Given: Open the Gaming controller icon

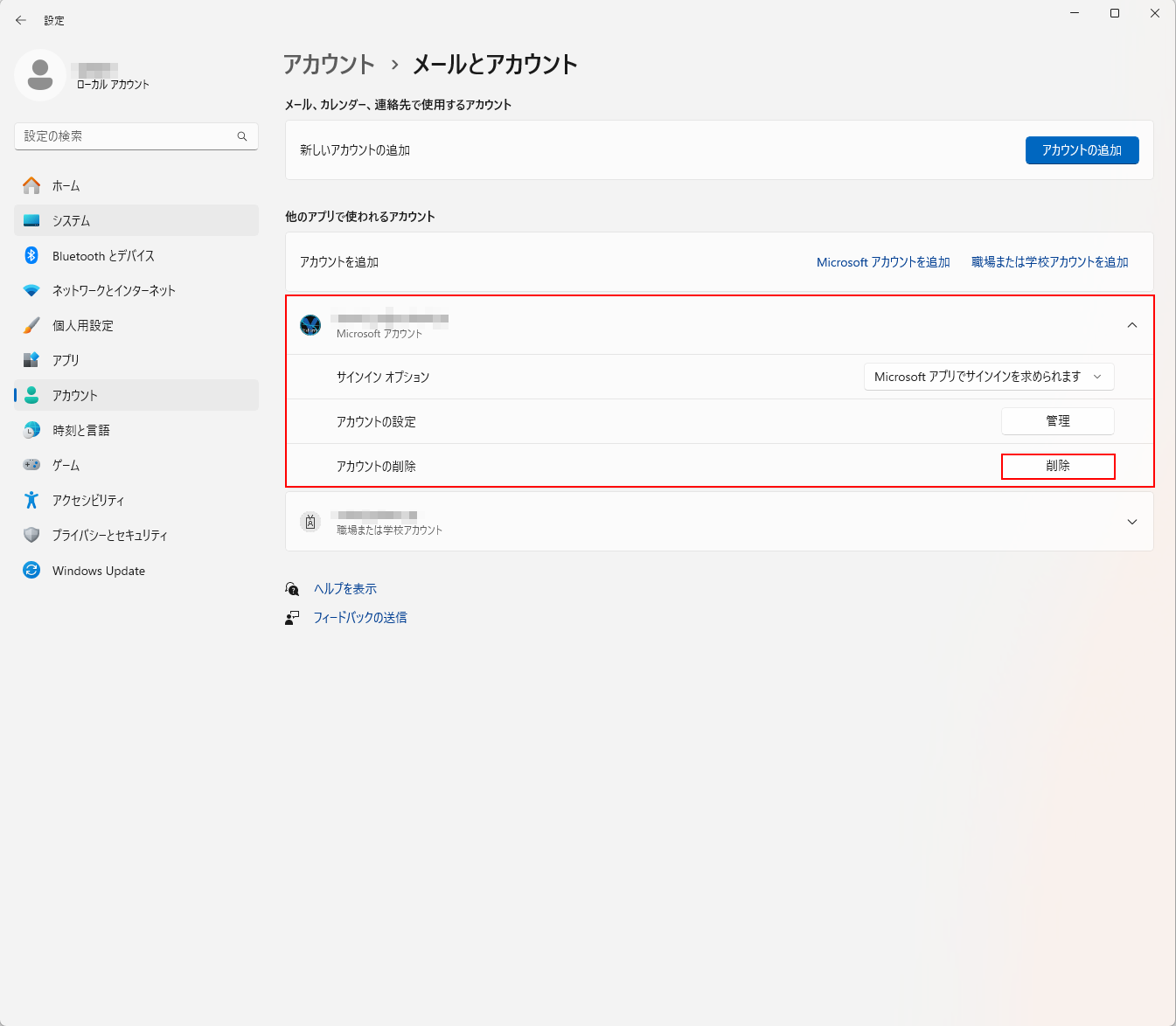Looking at the screenshot, I should pos(31,465).
